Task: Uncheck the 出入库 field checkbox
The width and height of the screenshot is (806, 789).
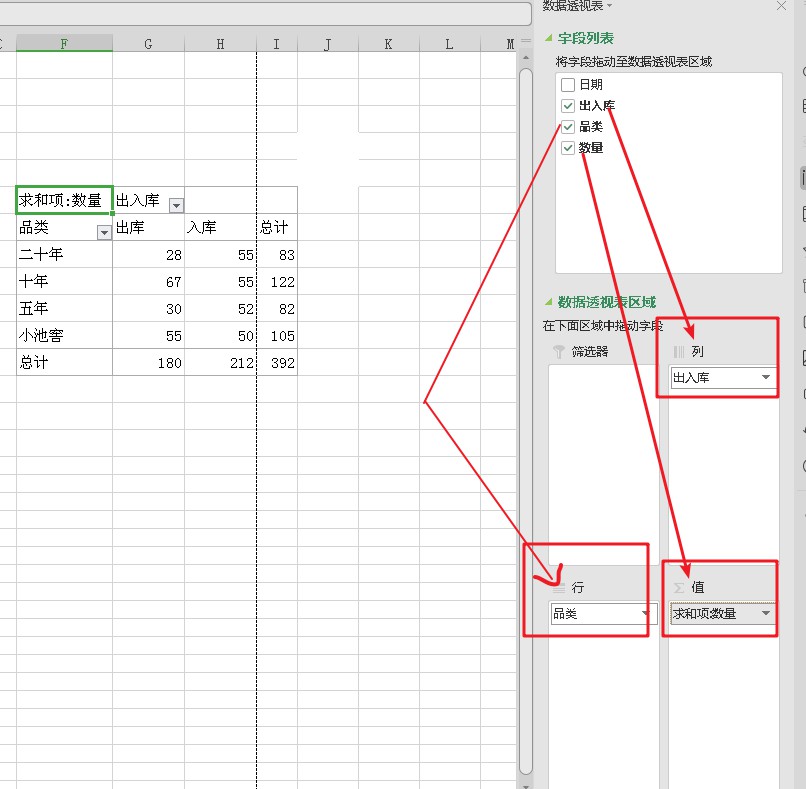Action: [567, 106]
